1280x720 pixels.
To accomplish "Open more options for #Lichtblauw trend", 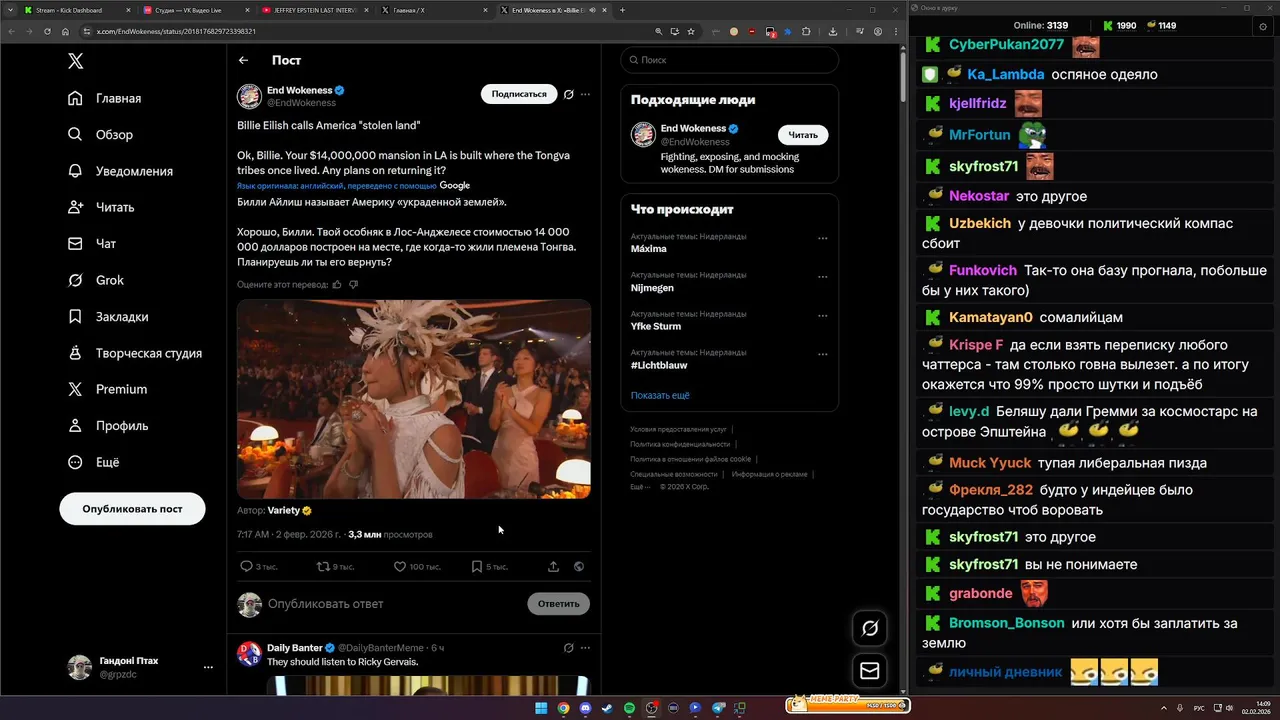I will coord(823,354).
